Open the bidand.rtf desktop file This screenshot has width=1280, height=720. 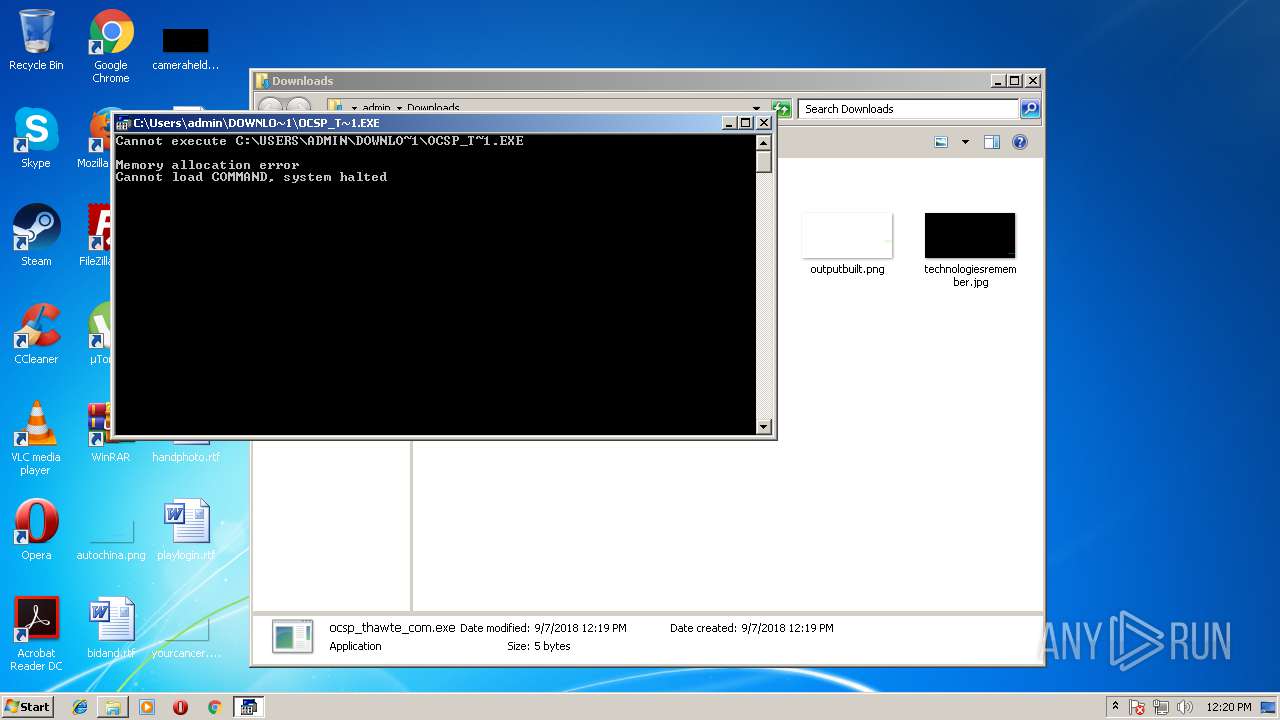(111, 628)
